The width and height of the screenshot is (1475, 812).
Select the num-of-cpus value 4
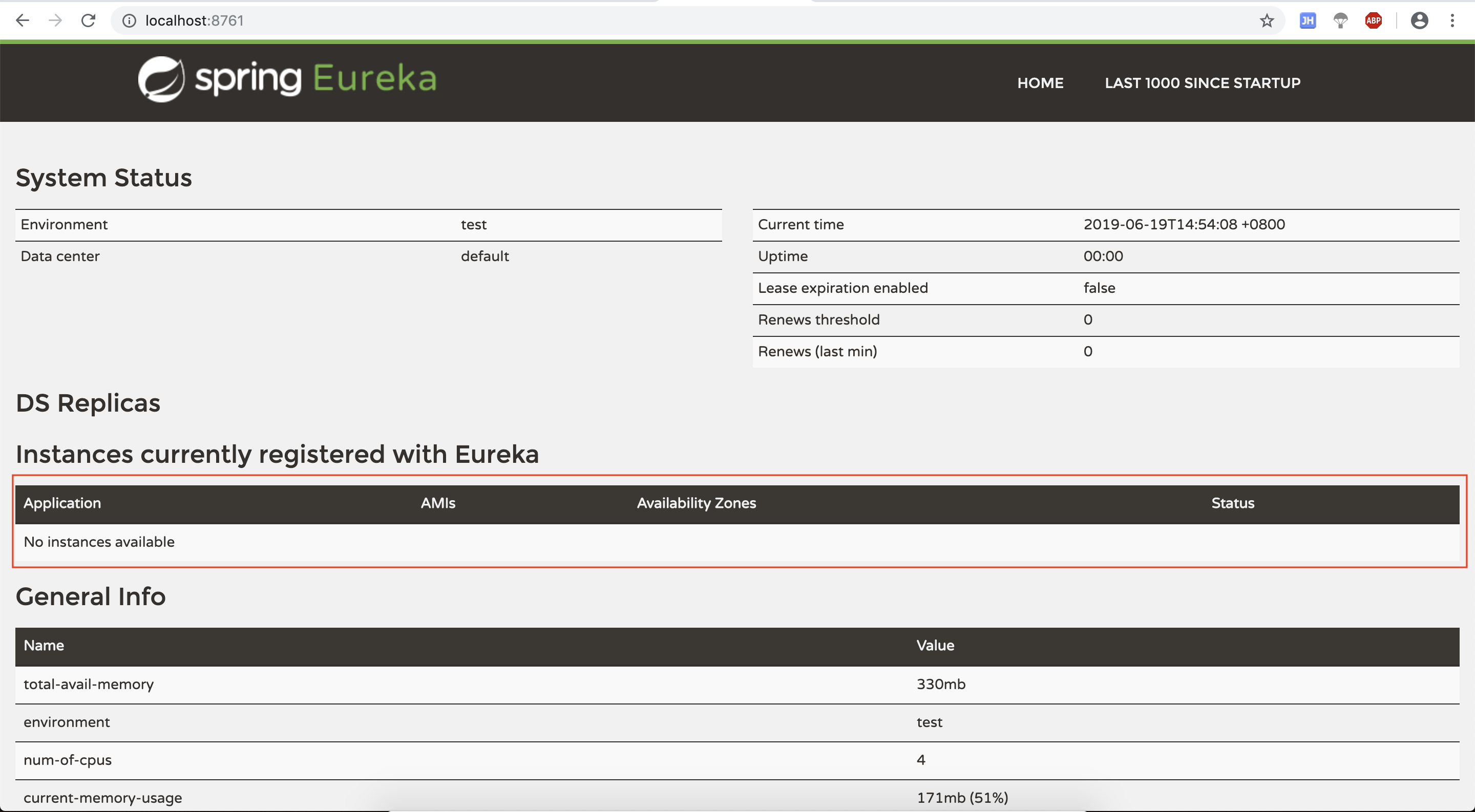pyautogui.click(x=921, y=760)
